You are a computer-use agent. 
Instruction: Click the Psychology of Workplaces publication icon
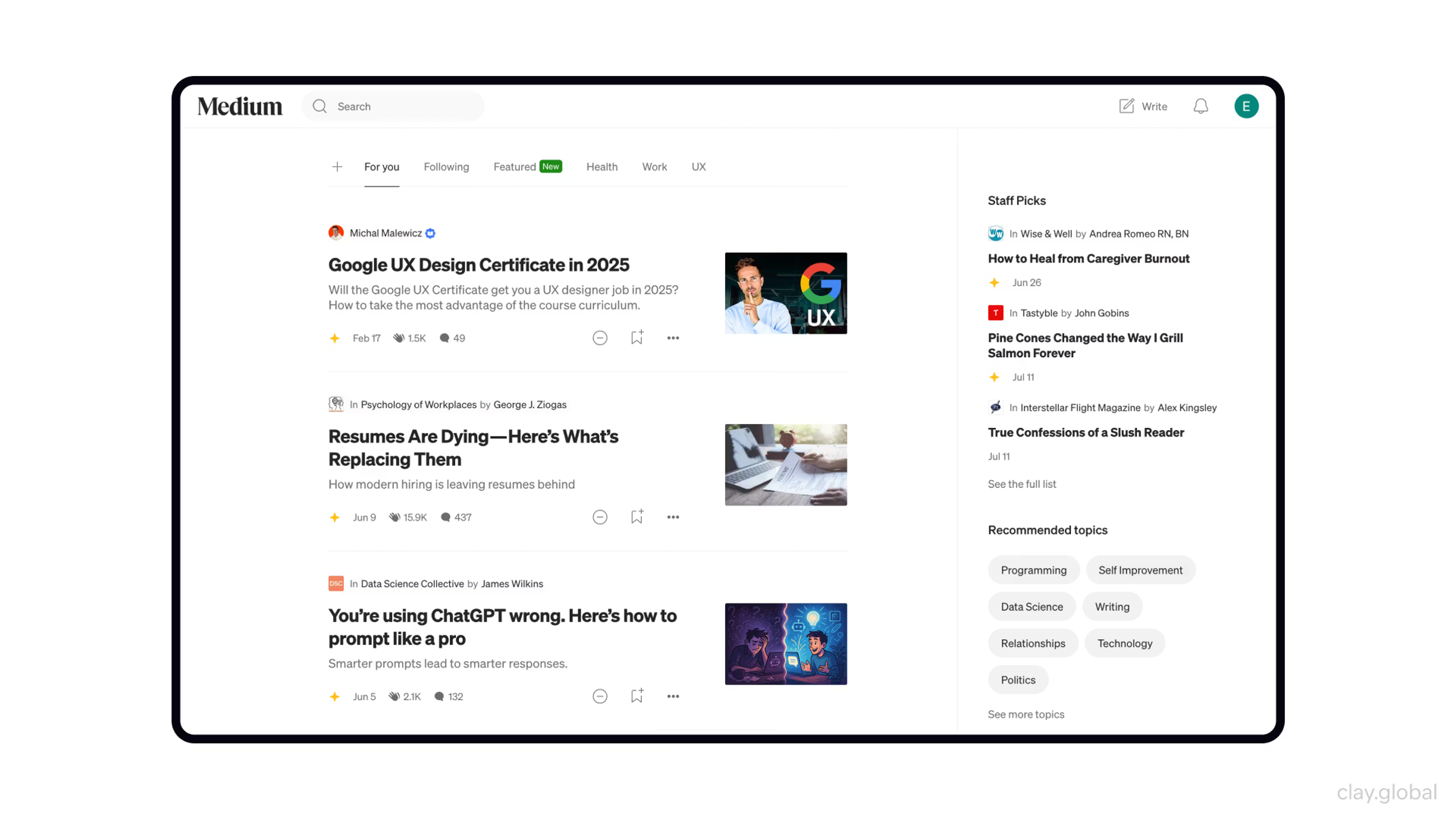(x=336, y=404)
